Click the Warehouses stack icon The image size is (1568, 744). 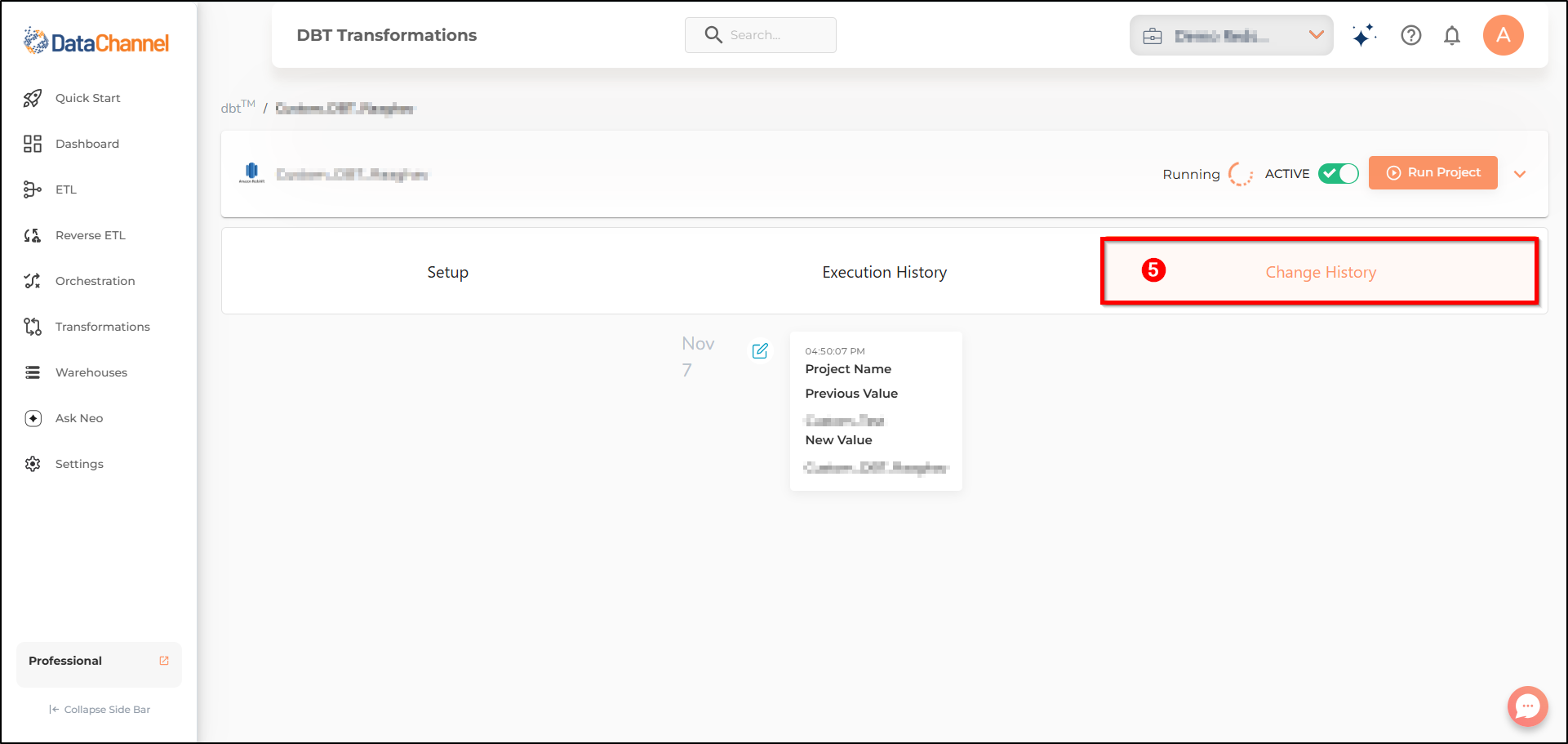[33, 372]
